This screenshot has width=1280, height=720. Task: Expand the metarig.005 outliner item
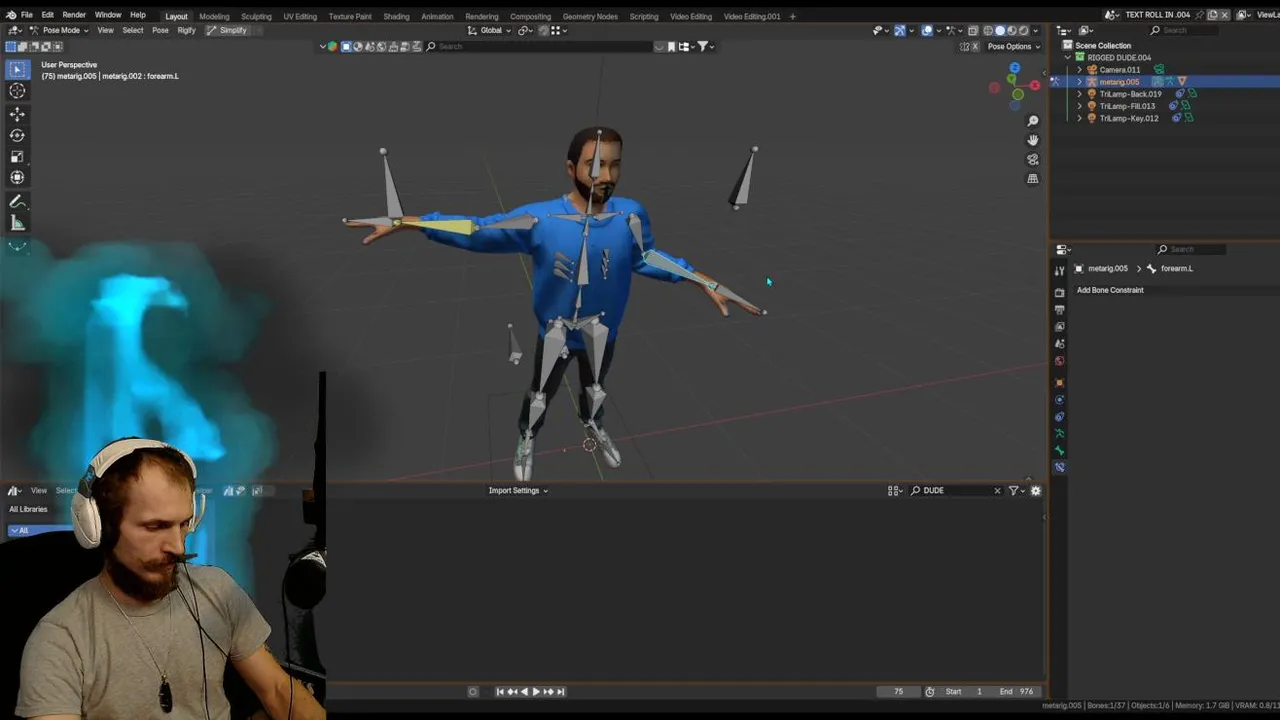point(1079,82)
